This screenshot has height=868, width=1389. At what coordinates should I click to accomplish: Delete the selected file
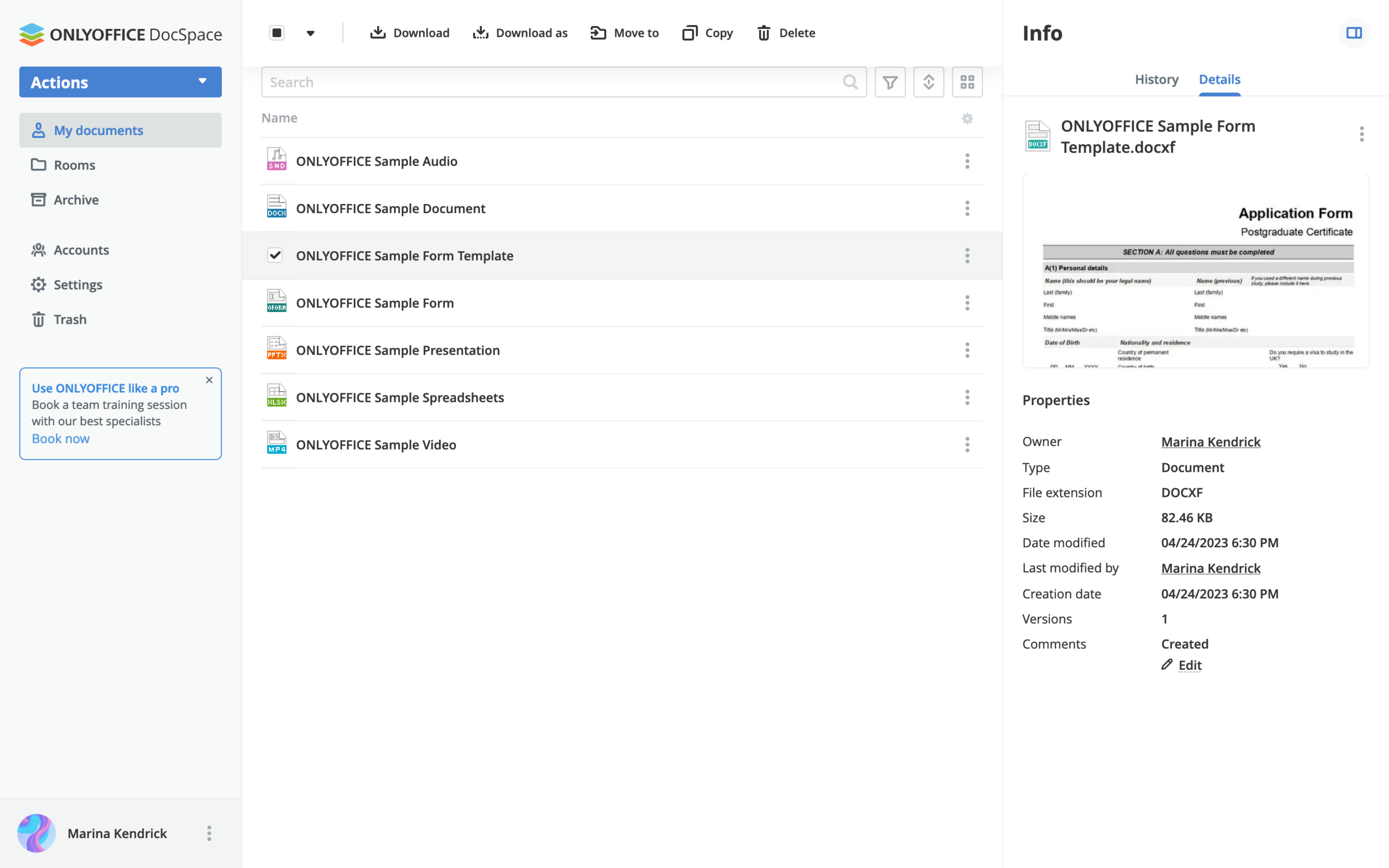(786, 33)
